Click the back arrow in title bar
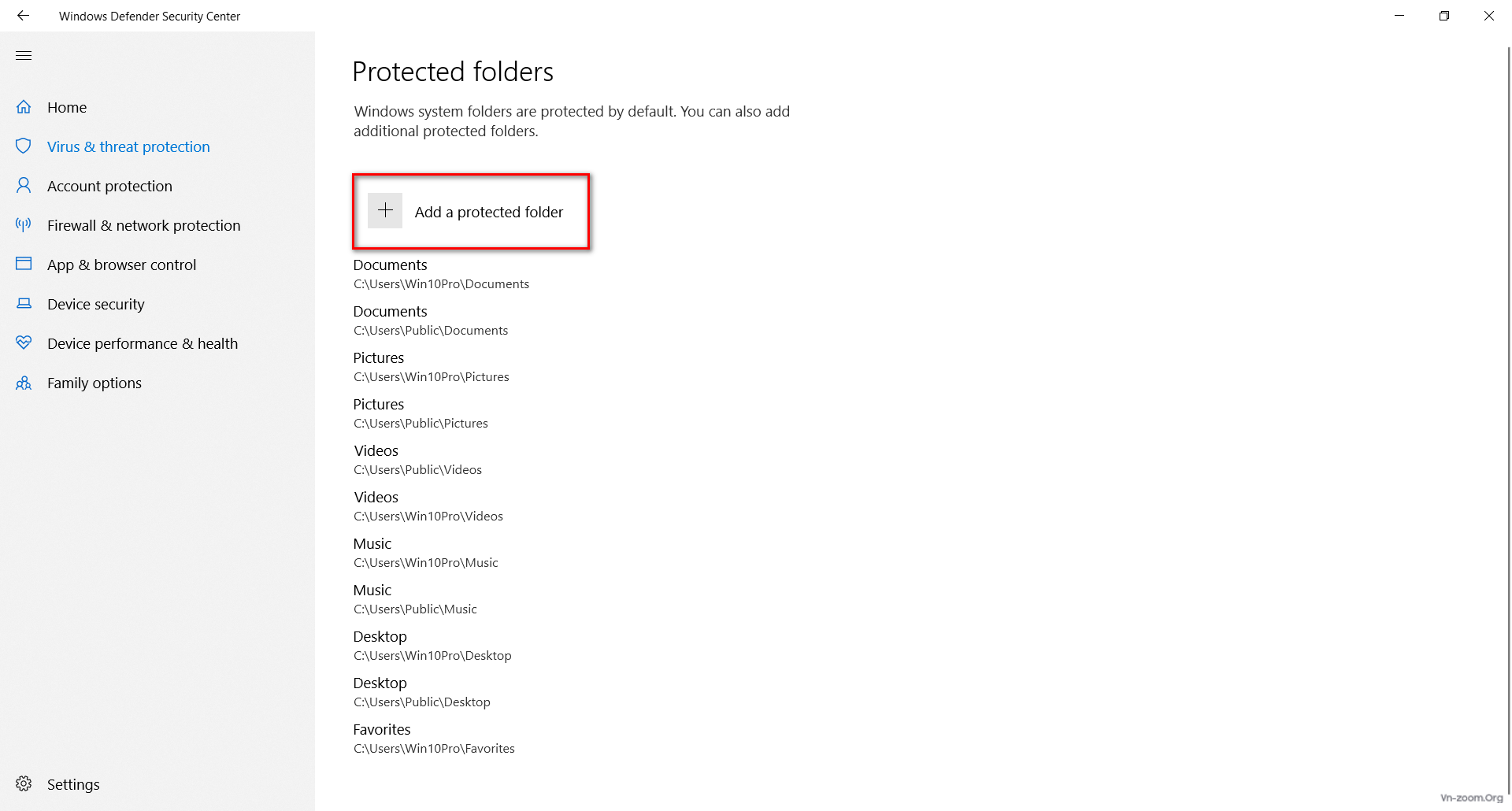This screenshot has width=1512, height=811. tap(23, 16)
